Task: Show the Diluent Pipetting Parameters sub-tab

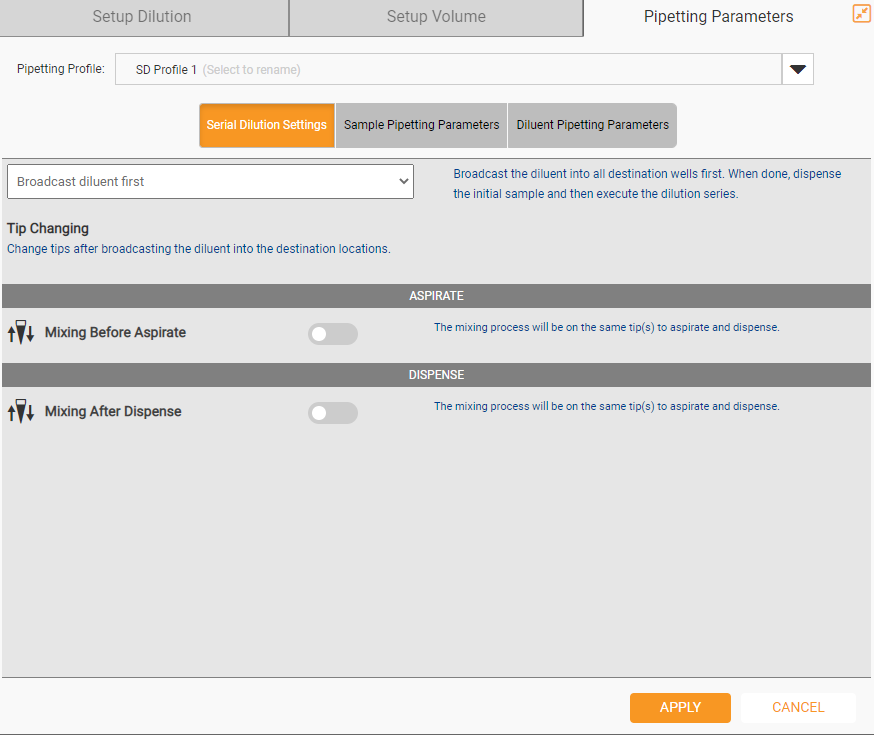Action: point(592,125)
